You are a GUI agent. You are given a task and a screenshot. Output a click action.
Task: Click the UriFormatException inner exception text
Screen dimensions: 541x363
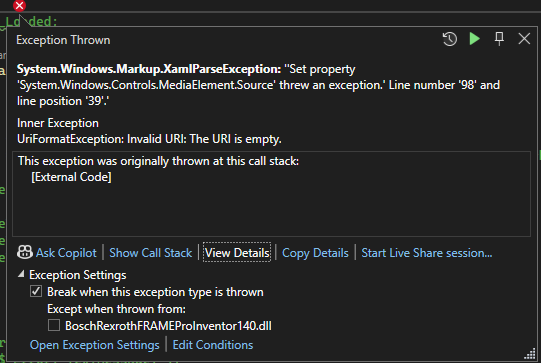[149, 139]
